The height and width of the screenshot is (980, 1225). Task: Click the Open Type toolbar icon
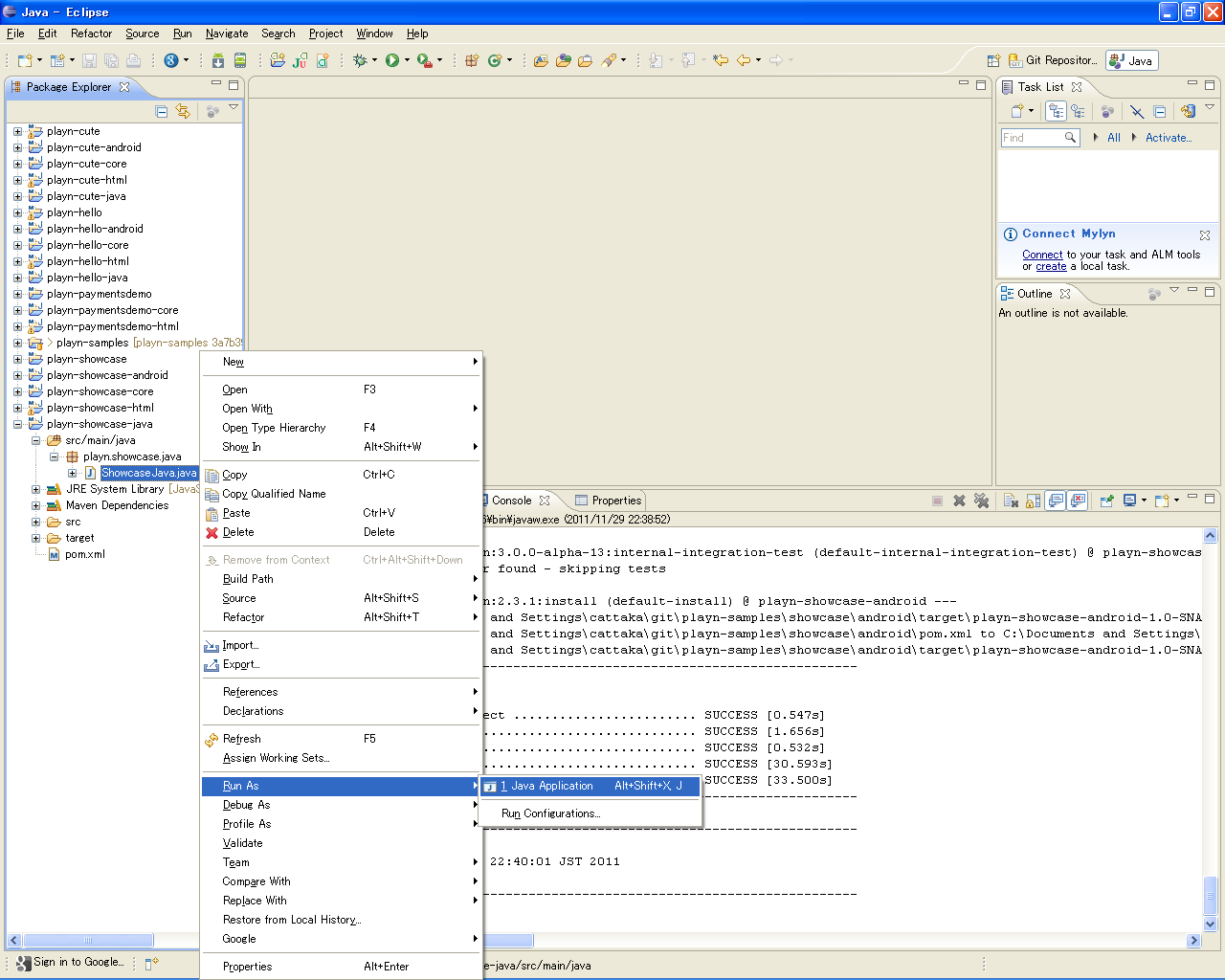click(x=541, y=60)
